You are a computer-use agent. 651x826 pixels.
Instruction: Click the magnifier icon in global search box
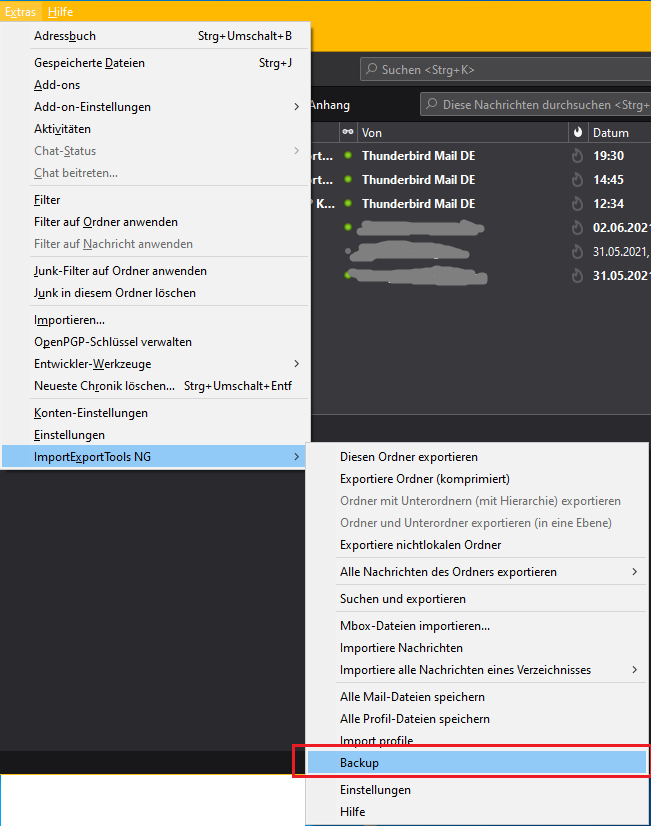tap(372, 70)
